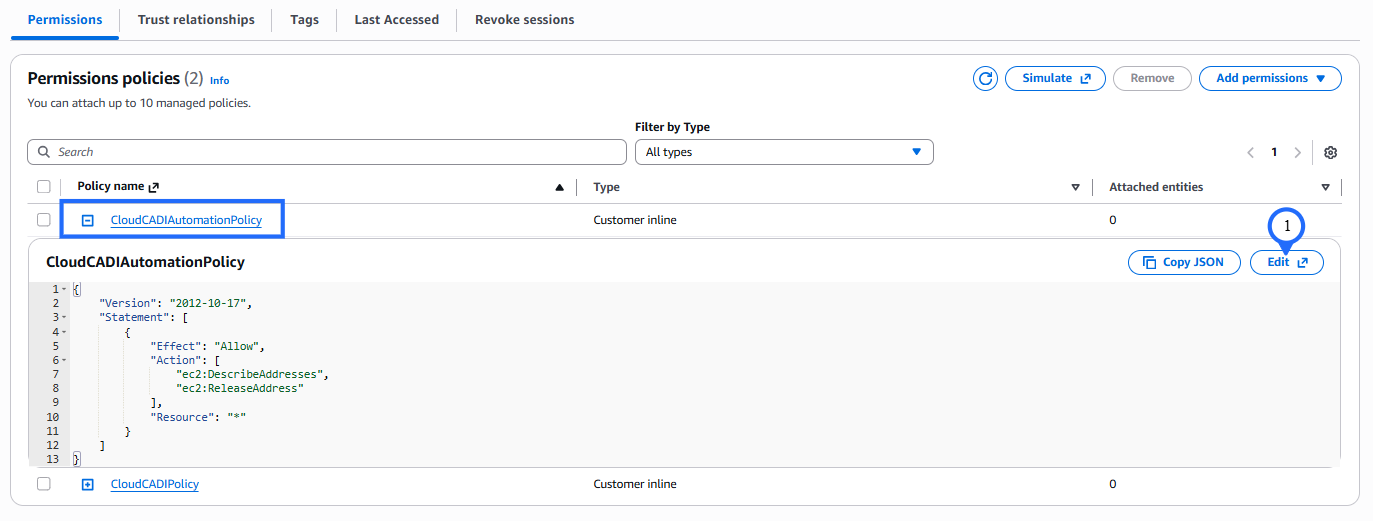Expand CloudCADIPolicy row plus icon
Viewport: 1373px width, 521px height.
coord(88,485)
